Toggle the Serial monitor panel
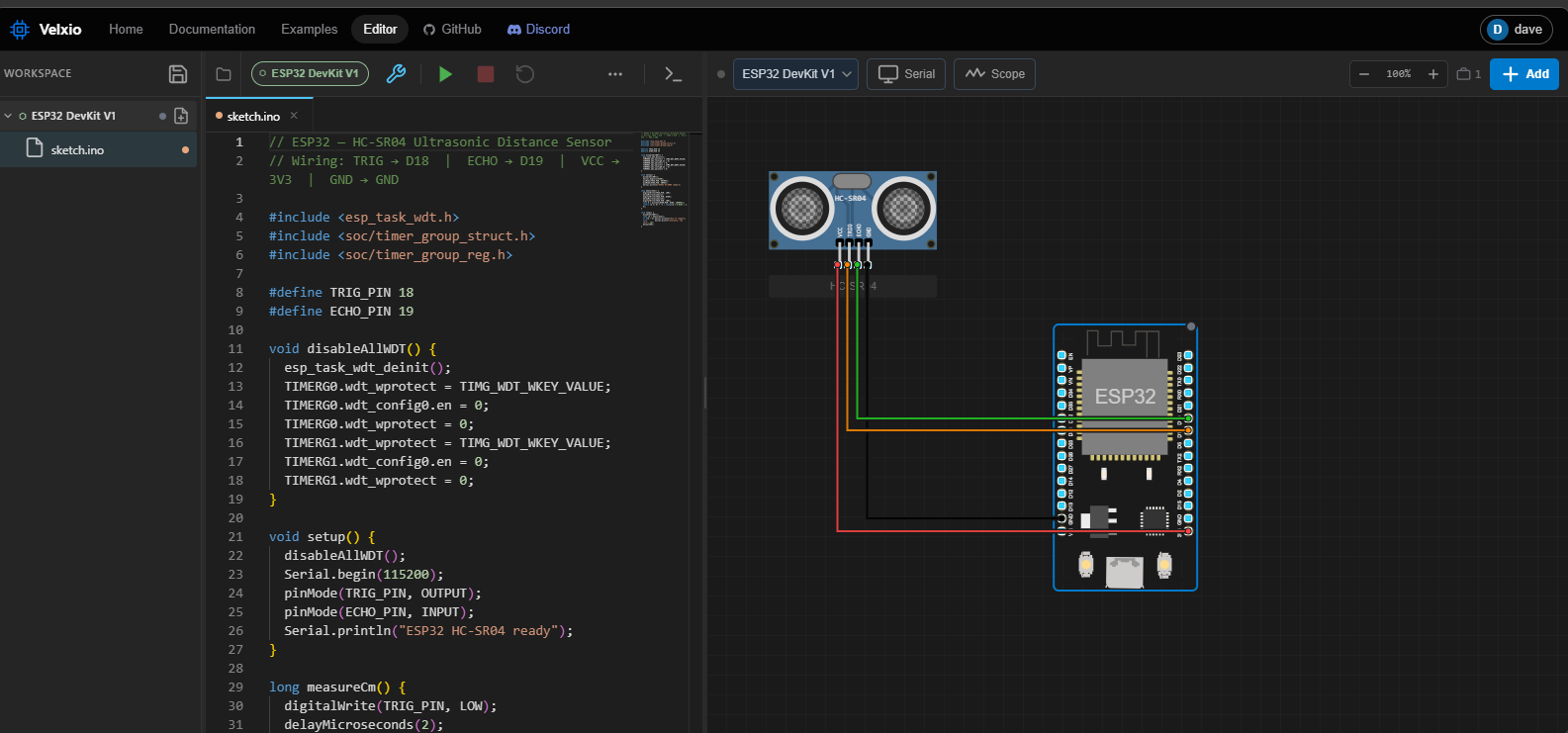Viewport: 1568px width, 733px height. click(906, 74)
